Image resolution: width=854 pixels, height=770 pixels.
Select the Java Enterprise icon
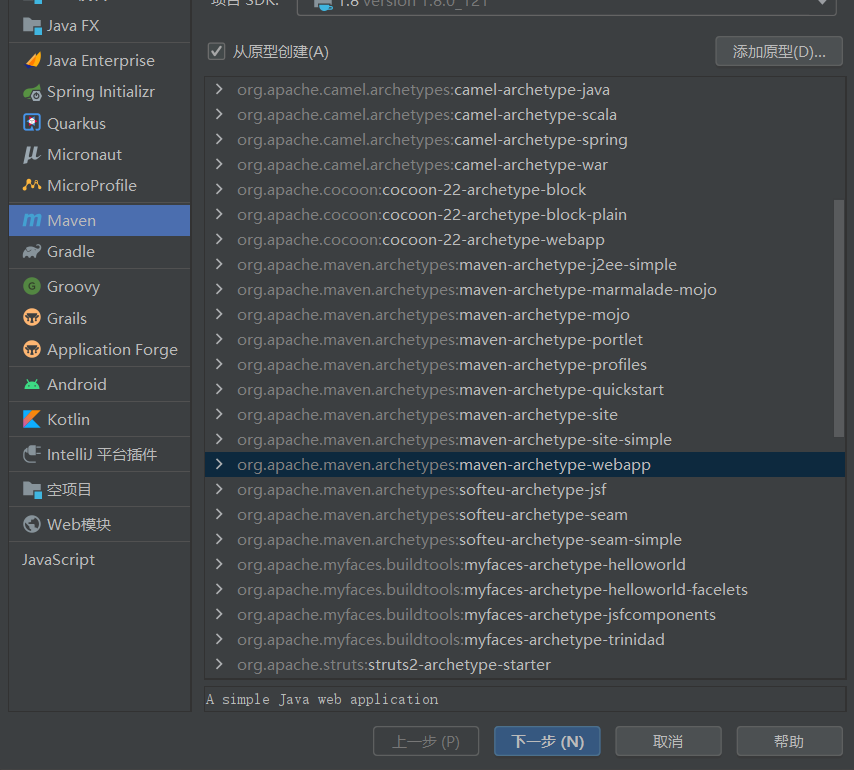tap(33, 60)
